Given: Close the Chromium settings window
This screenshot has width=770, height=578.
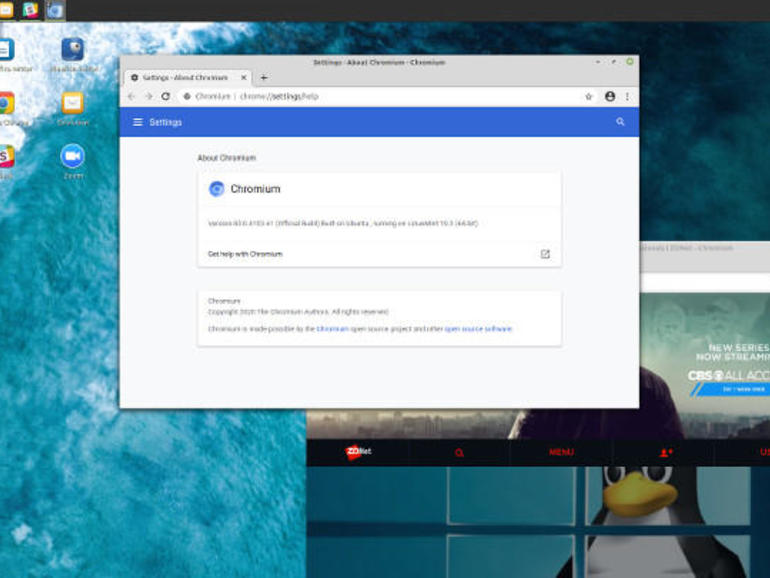Looking at the screenshot, I should [630, 62].
